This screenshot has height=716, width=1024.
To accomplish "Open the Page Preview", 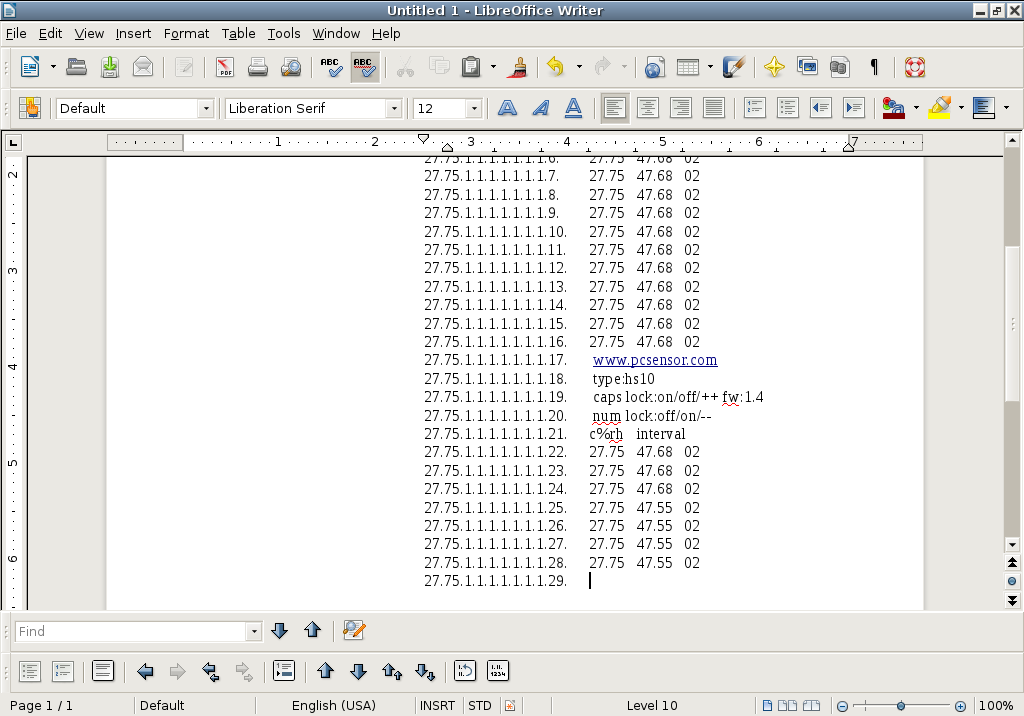I will point(290,67).
